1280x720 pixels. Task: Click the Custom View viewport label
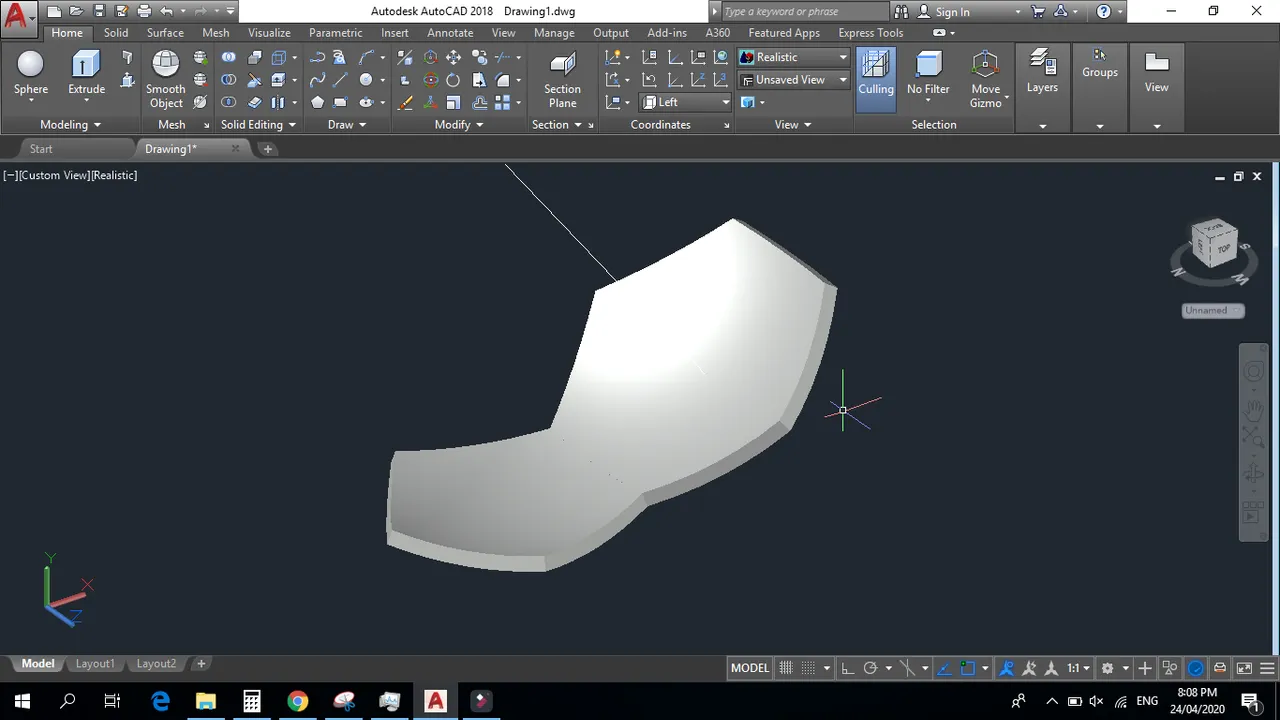[54, 175]
